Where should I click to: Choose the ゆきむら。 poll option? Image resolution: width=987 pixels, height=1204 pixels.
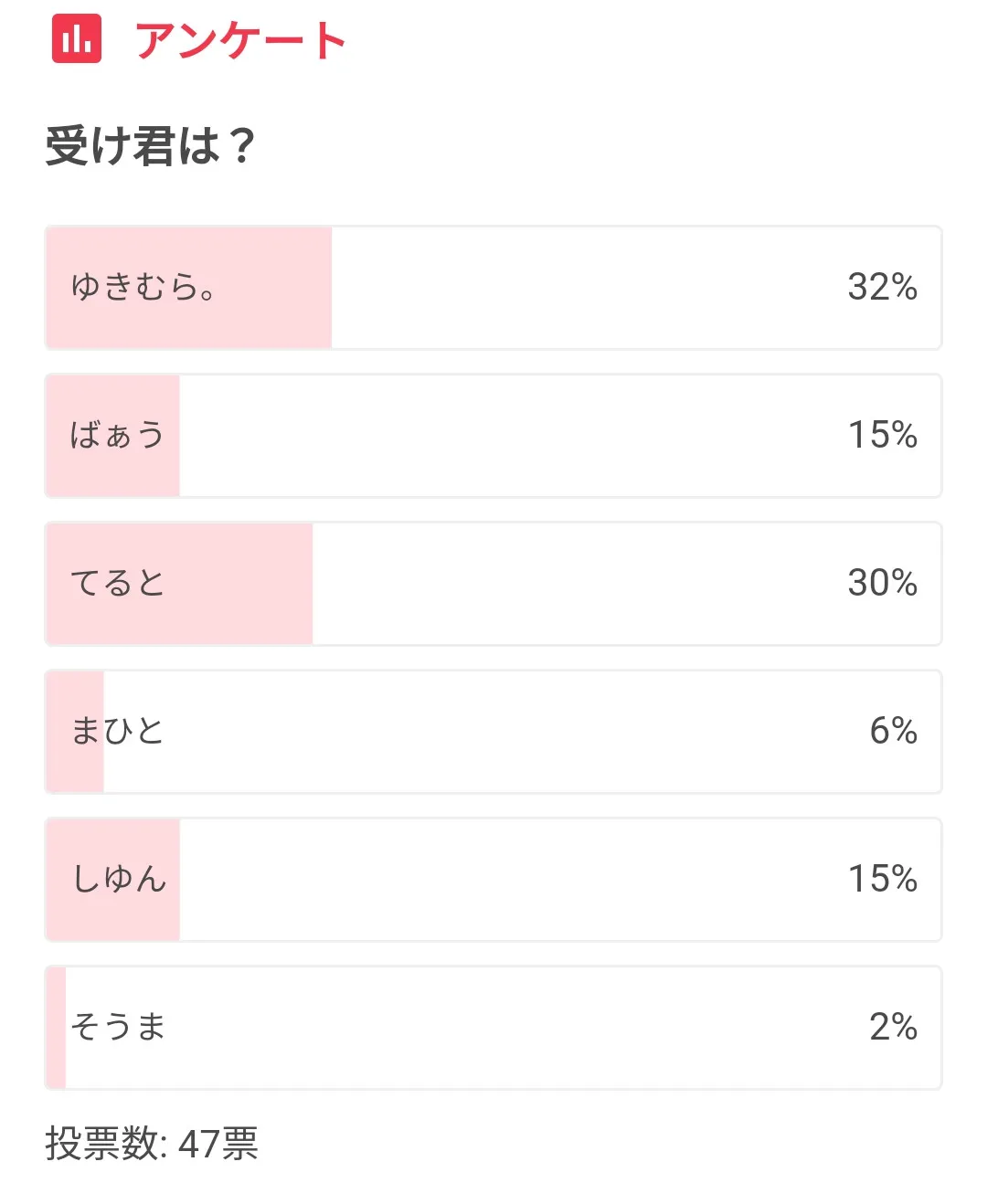[x=493, y=288]
